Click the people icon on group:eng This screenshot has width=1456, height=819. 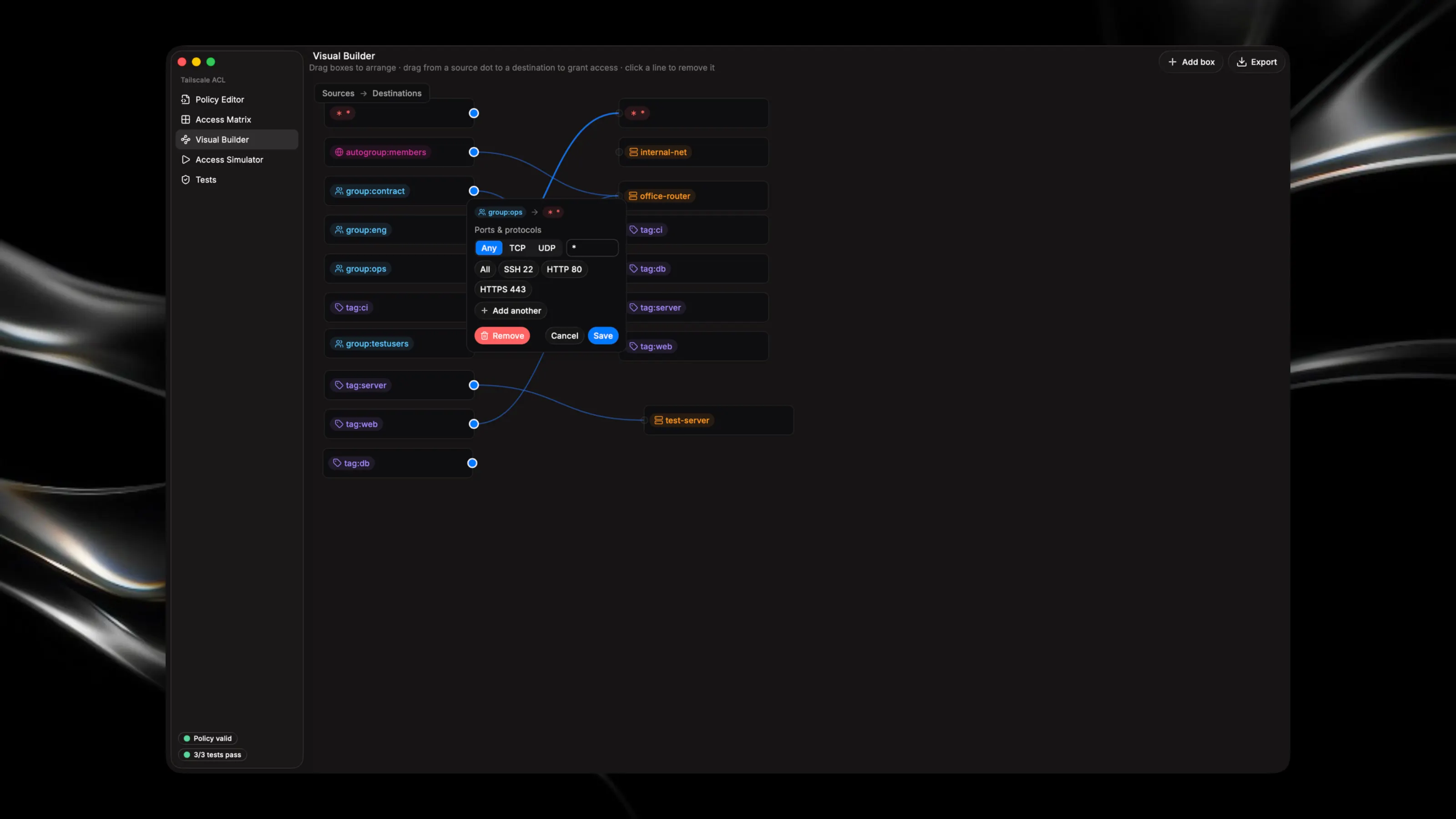click(x=339, y=230)
